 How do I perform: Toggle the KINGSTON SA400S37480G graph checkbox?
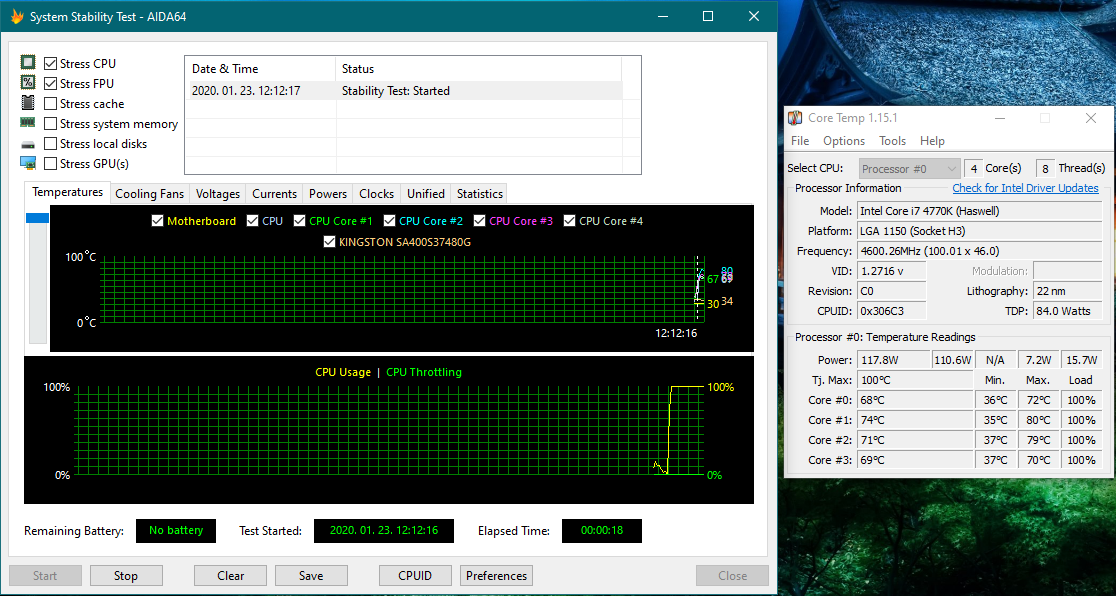point(330,241)
